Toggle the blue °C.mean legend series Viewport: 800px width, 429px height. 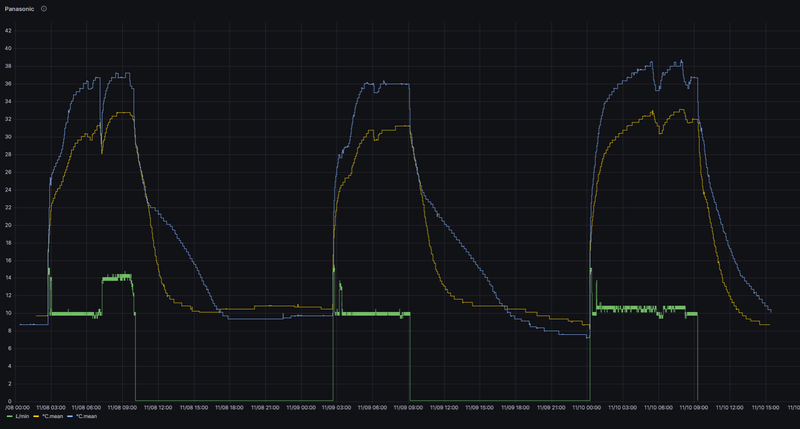coord(86,416)
